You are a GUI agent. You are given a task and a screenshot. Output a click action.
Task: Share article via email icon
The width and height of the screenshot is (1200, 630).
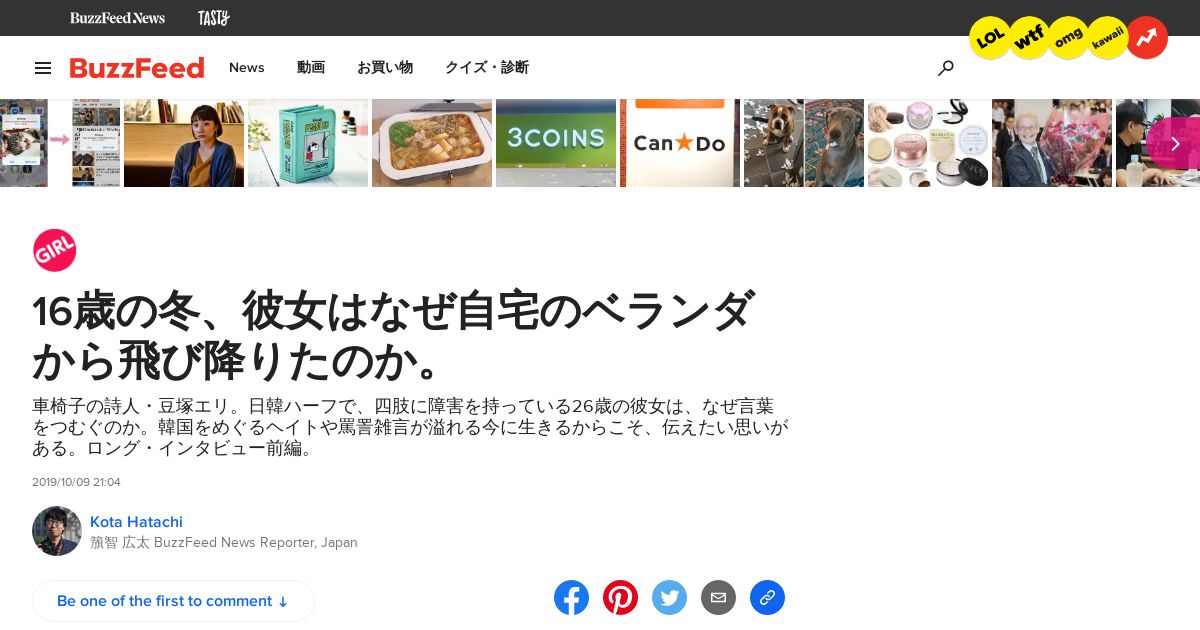tap(718, 598)
